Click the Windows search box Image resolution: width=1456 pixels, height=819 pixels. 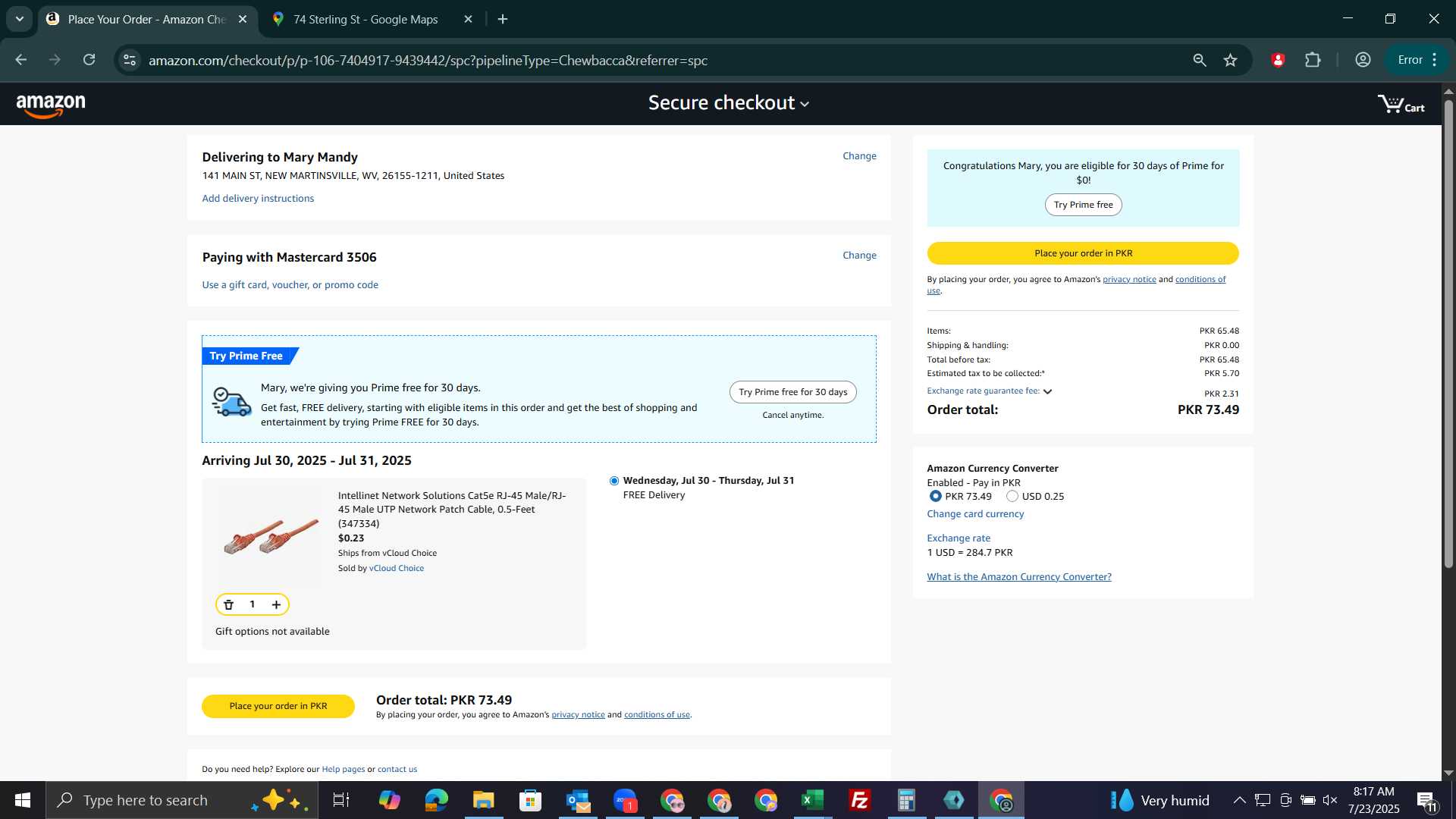(182, 800)
